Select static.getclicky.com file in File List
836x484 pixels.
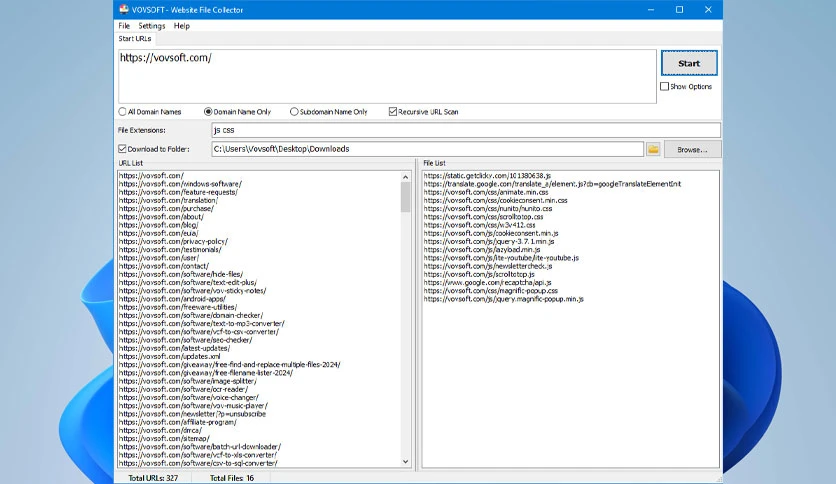(x=487, y=175)
